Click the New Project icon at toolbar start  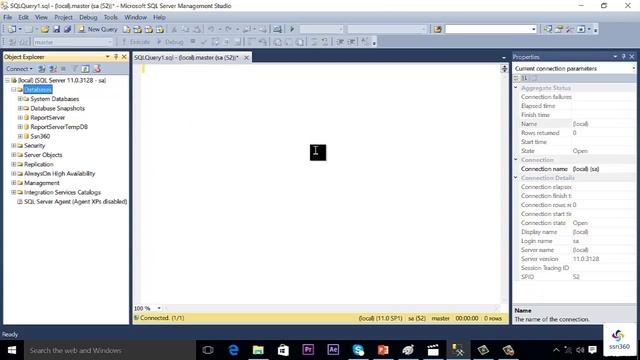(12, 29)
